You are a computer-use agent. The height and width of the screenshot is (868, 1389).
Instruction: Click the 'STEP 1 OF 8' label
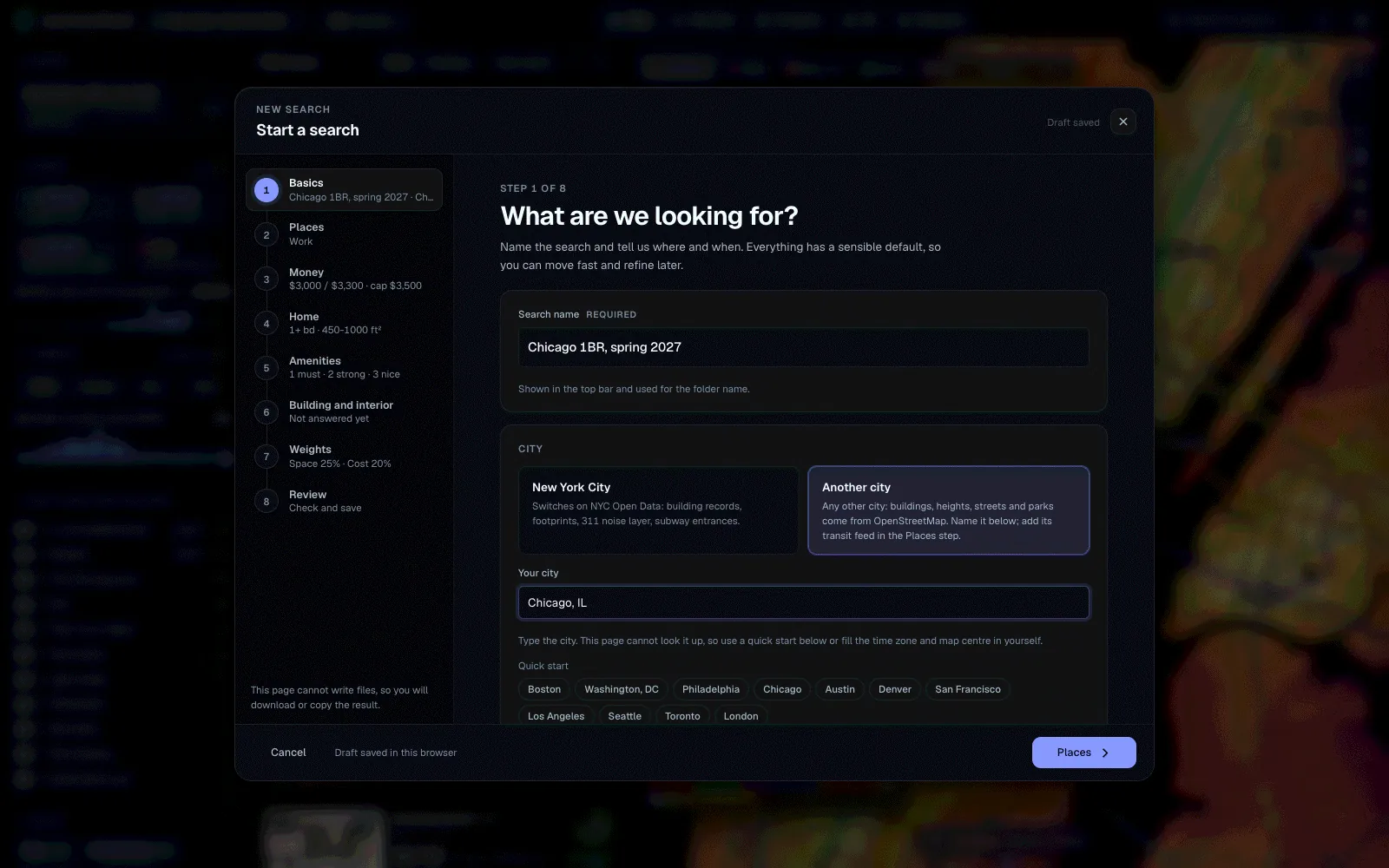tap(533, 188)
